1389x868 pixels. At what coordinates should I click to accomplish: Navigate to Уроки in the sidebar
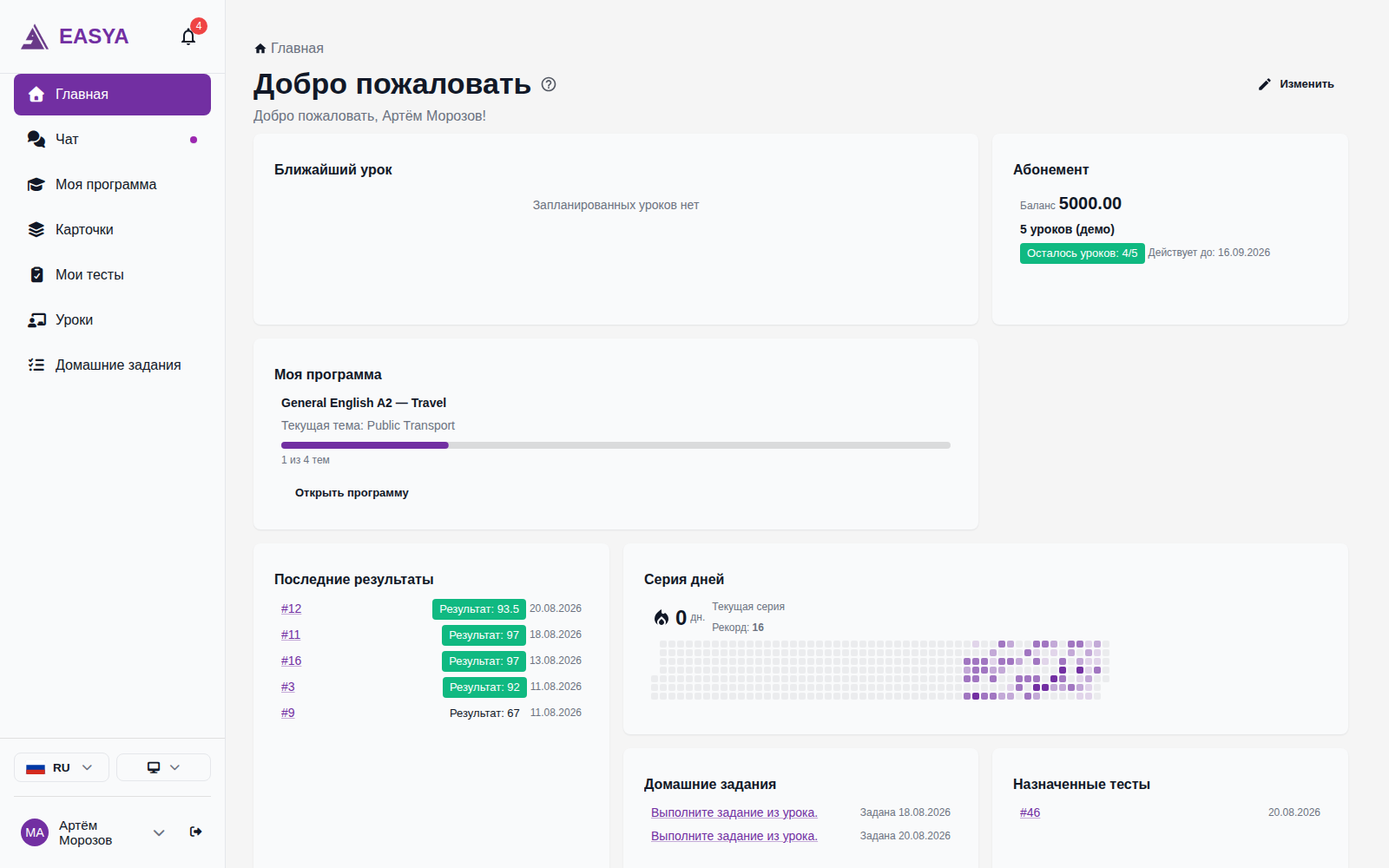[x=112, y=320]
